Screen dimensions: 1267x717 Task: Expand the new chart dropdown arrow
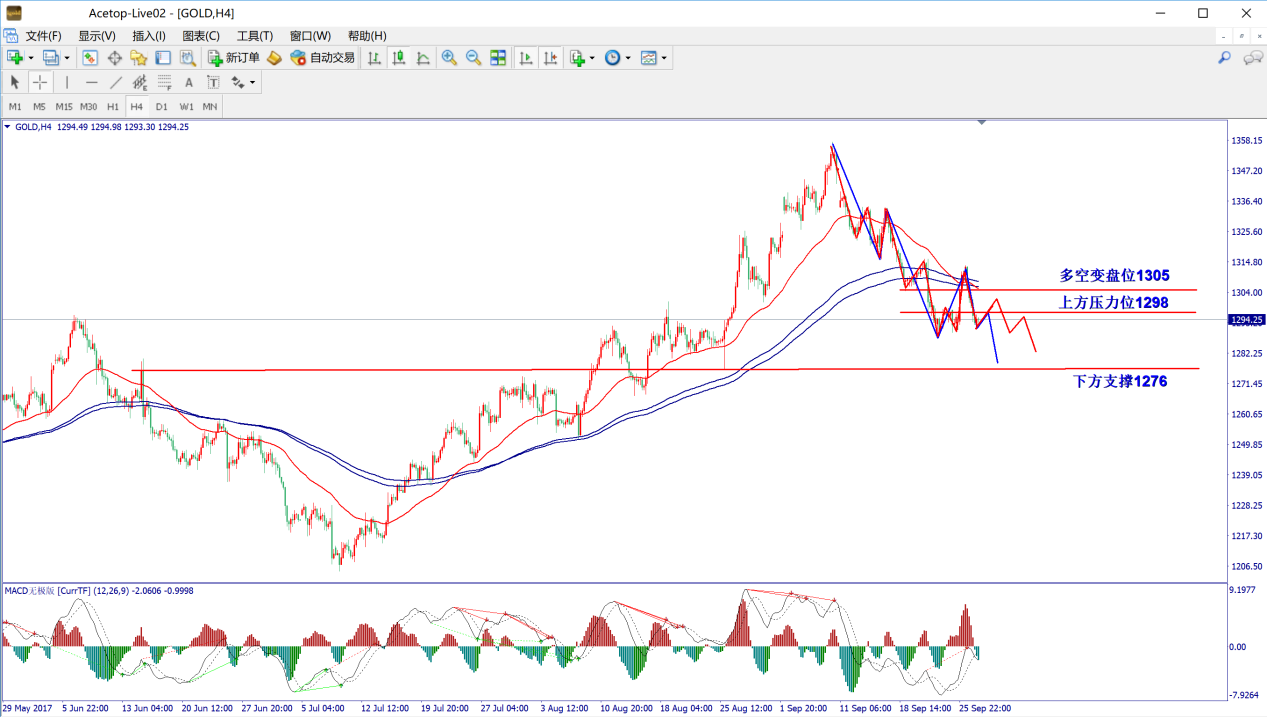point(31,58)
